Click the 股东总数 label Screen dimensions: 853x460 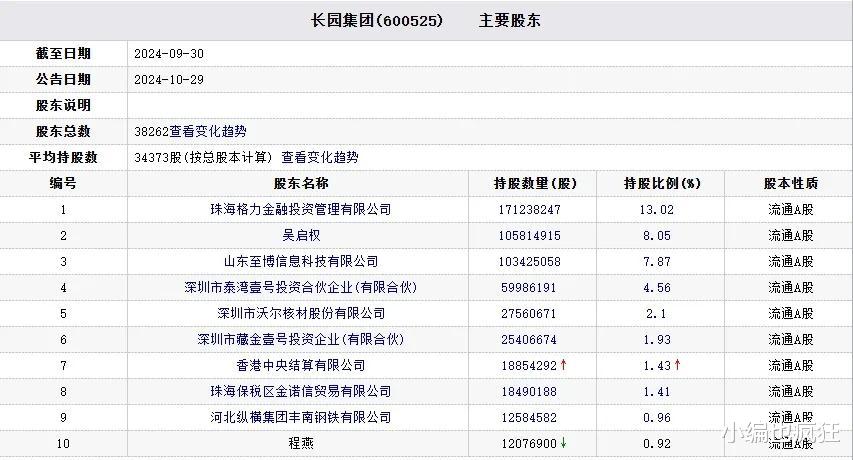(x=63, y=132)
